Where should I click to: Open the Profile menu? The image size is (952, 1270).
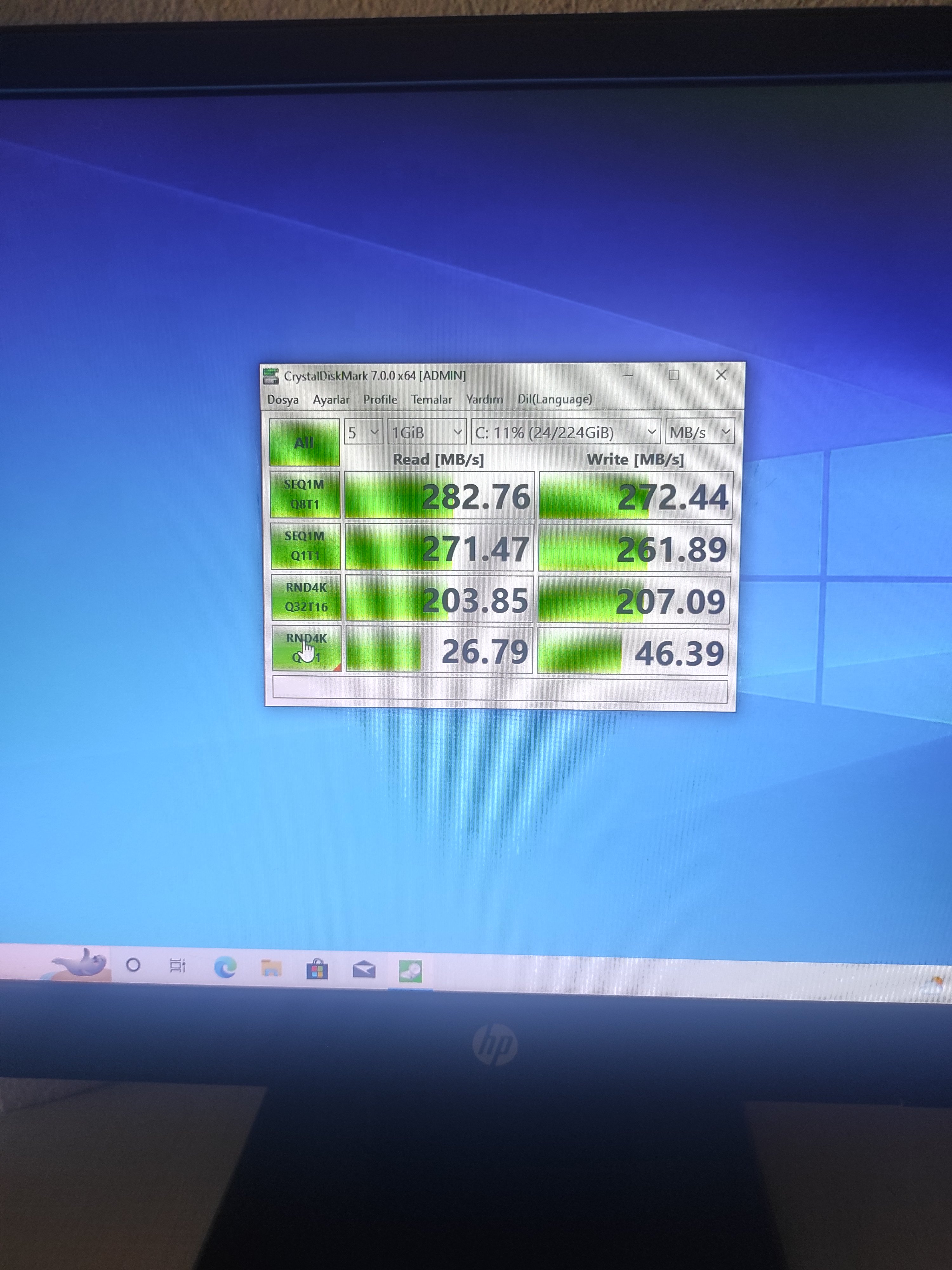(380, 399)
